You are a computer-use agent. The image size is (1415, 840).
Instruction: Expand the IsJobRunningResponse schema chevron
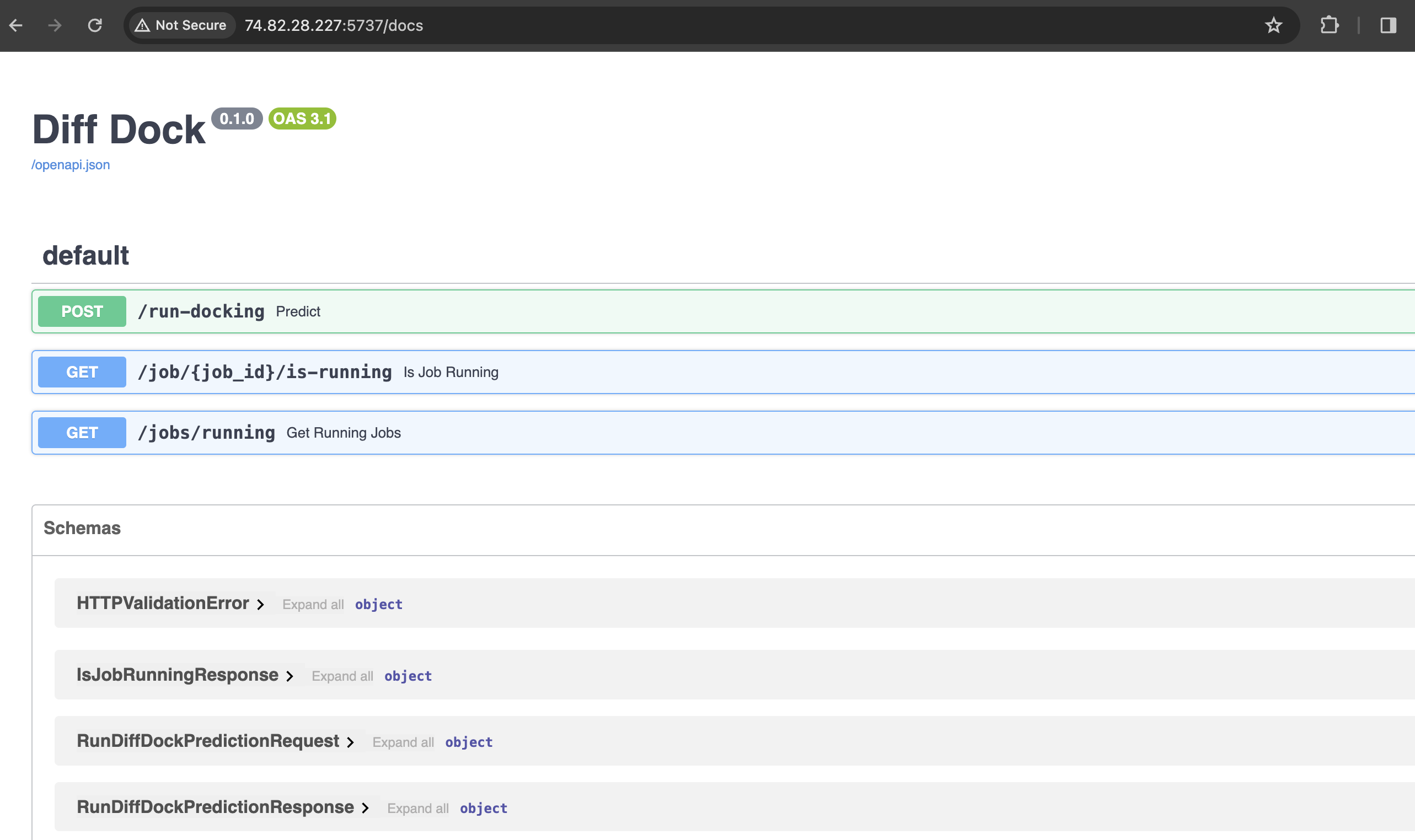point(290,676)
